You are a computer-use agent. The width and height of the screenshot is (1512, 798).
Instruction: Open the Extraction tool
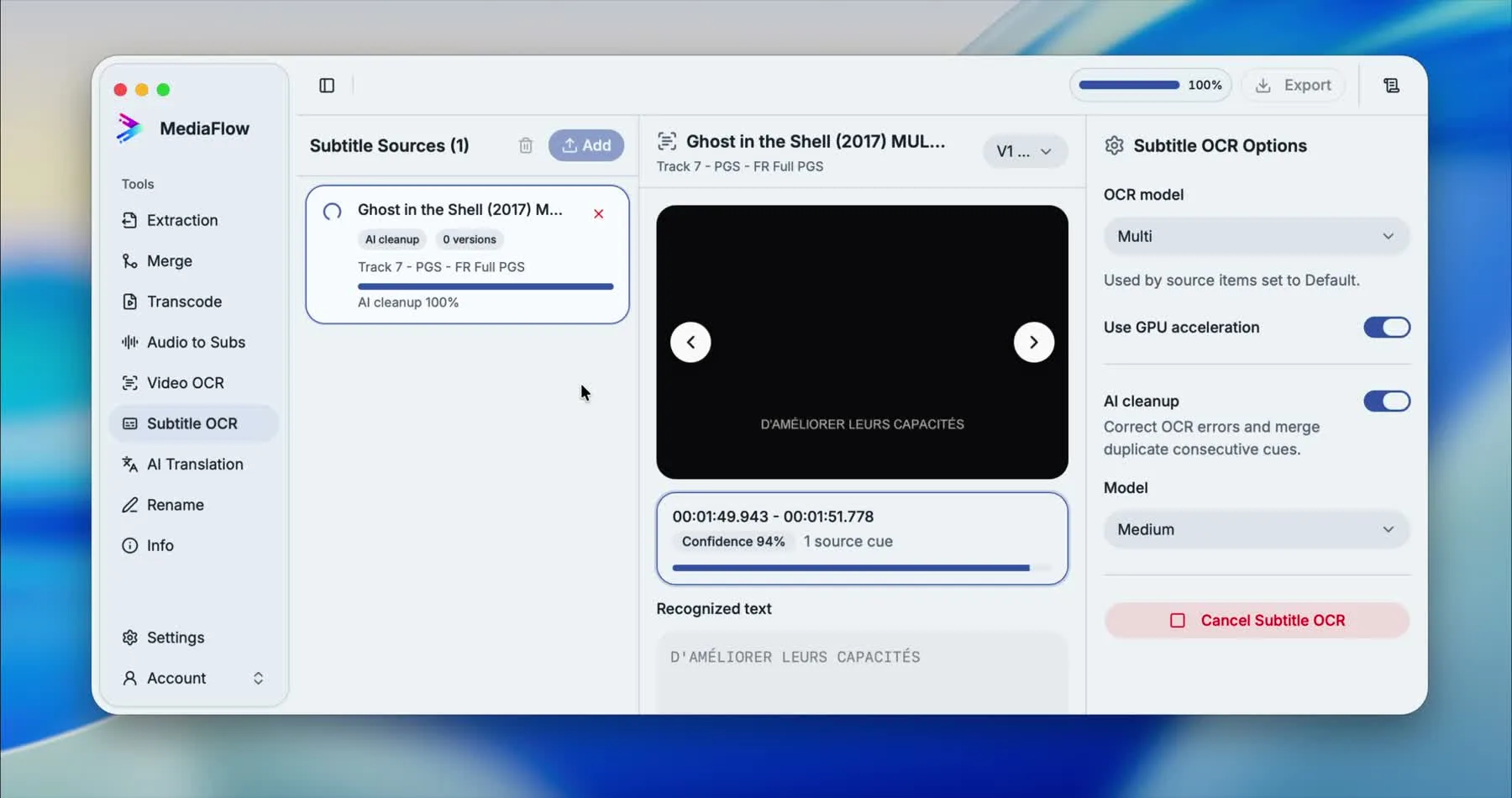coord(193,220)
